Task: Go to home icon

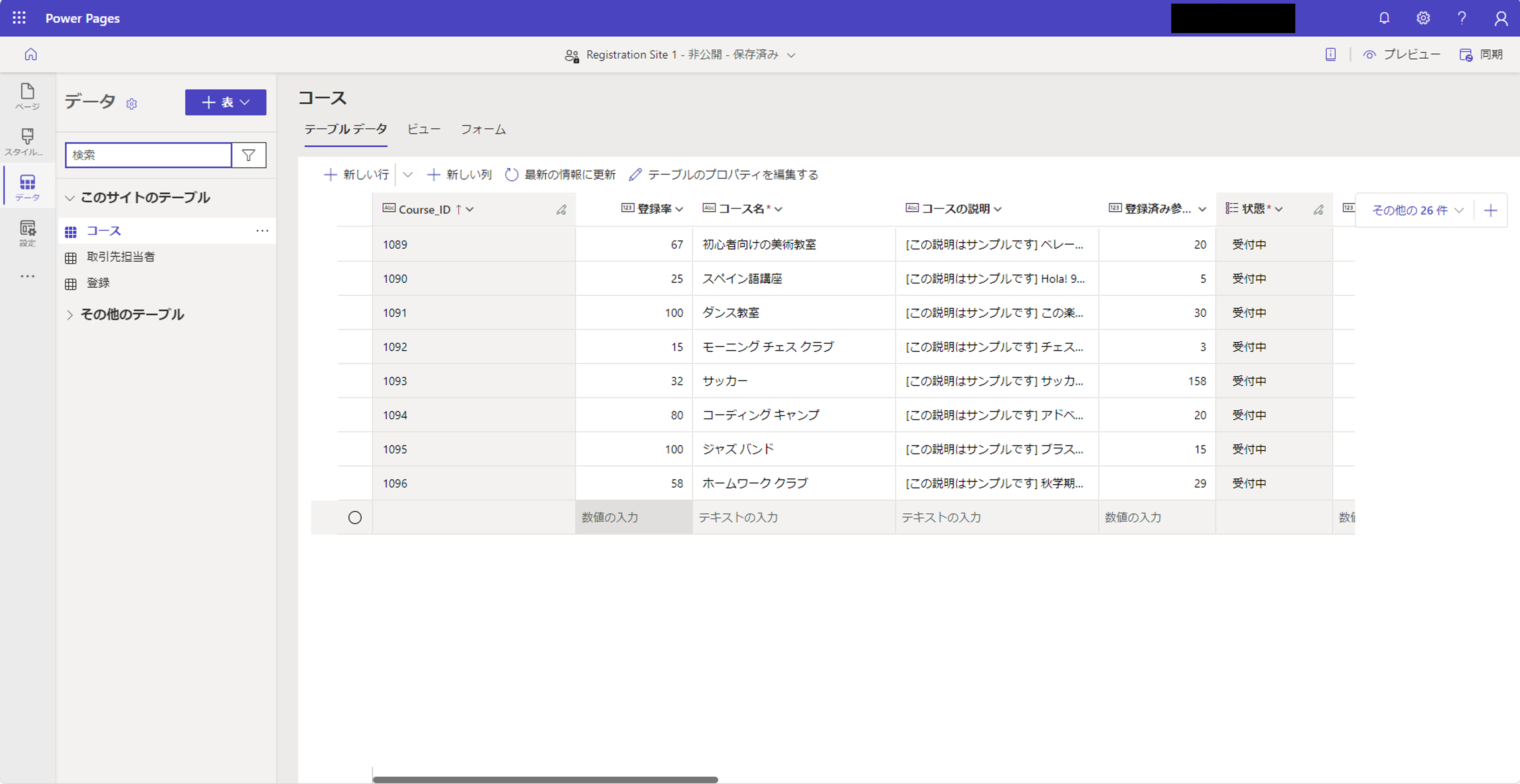Action: click(x=31, y=54)
